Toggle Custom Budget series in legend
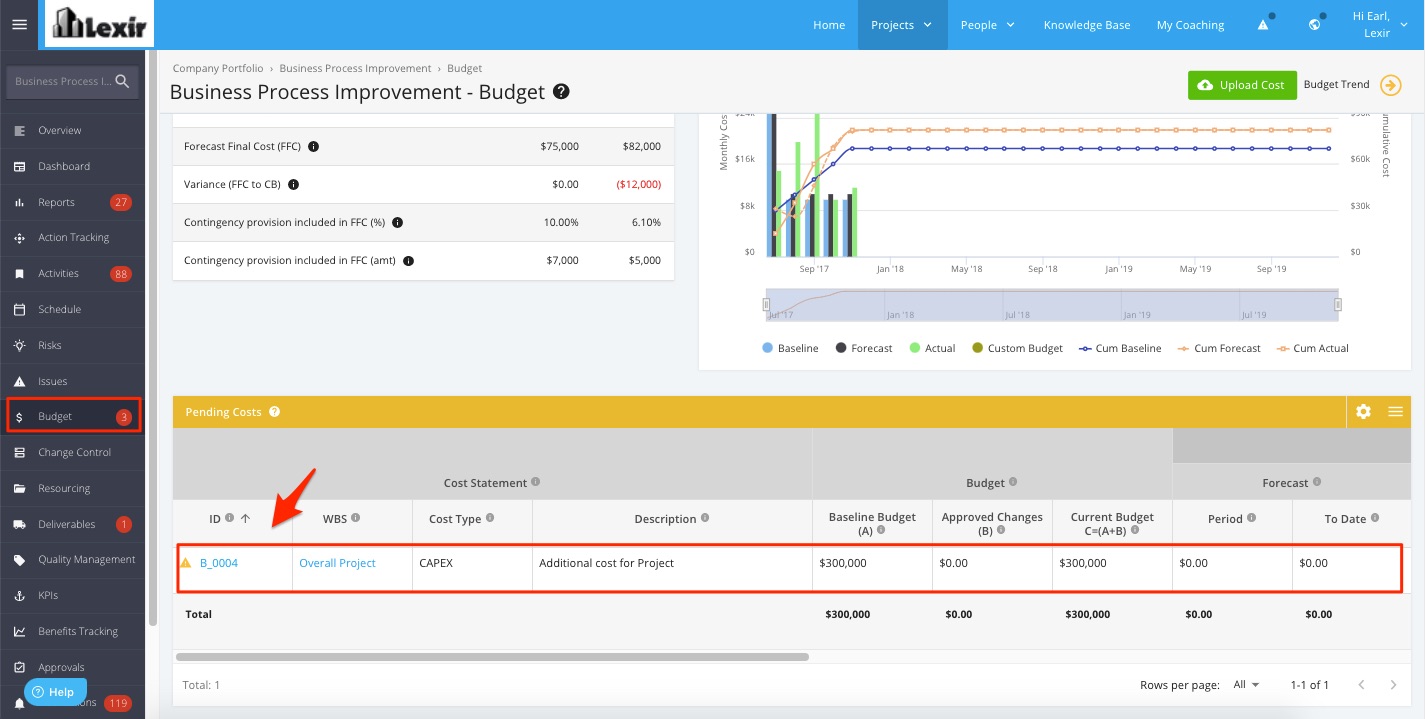Viewport: 1425px width, 719px height. point(1017,348)
